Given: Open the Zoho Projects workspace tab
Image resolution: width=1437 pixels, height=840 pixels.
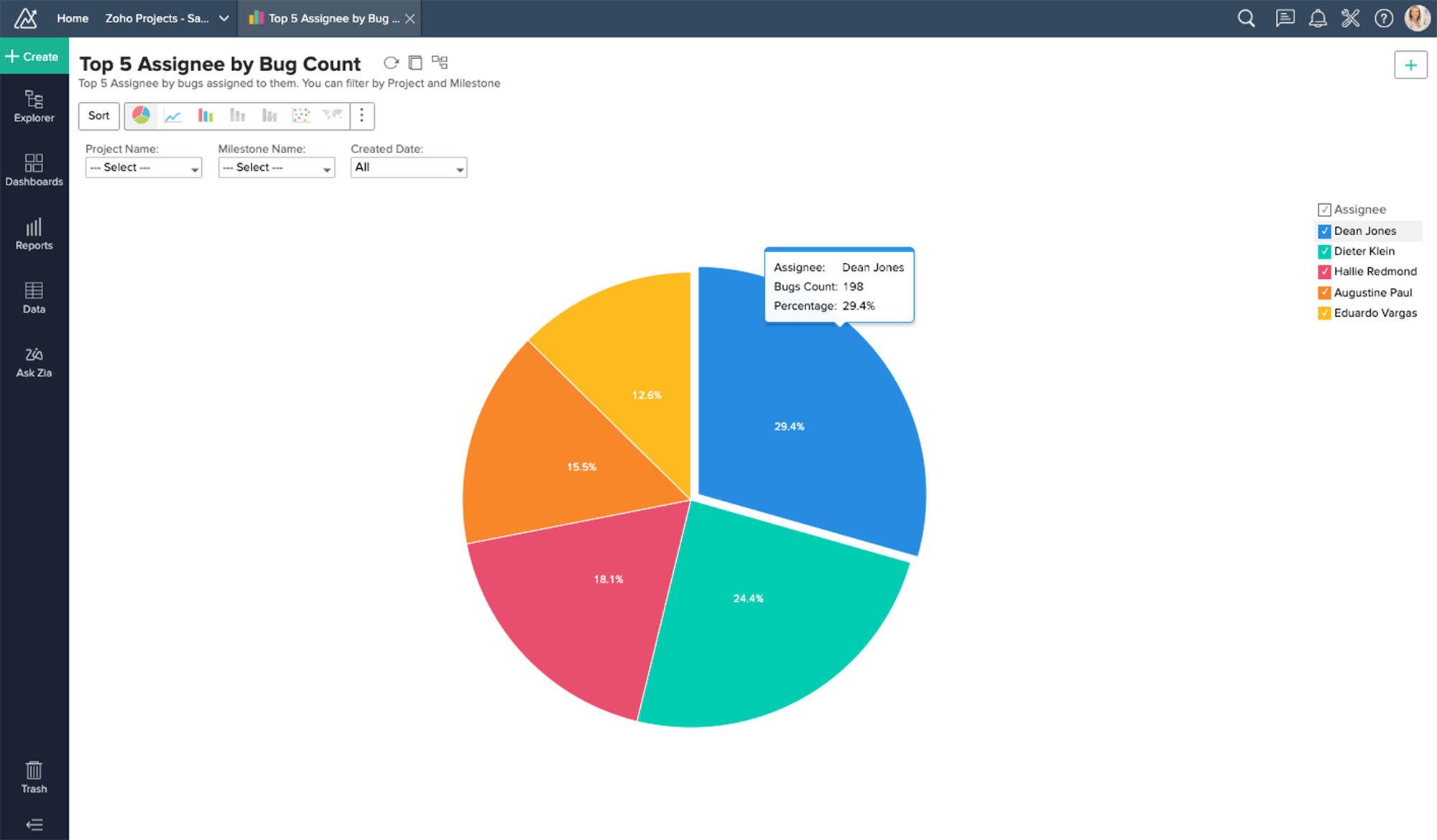Looking at the screenshot, I should pyautogui.click(x=157, y=19).
